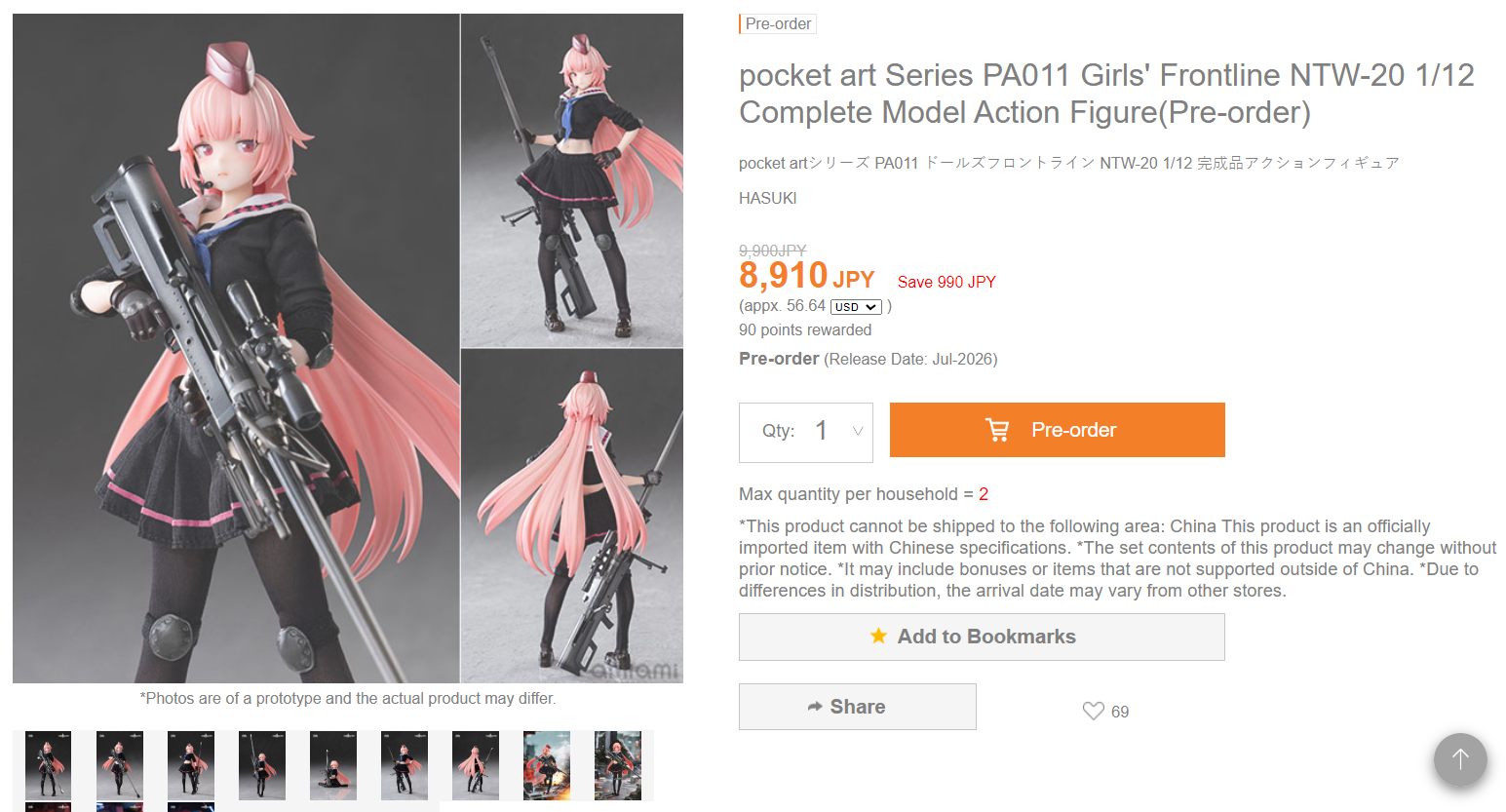Click the shopping cart icon on Pre-order

click(x=997, y=430)
